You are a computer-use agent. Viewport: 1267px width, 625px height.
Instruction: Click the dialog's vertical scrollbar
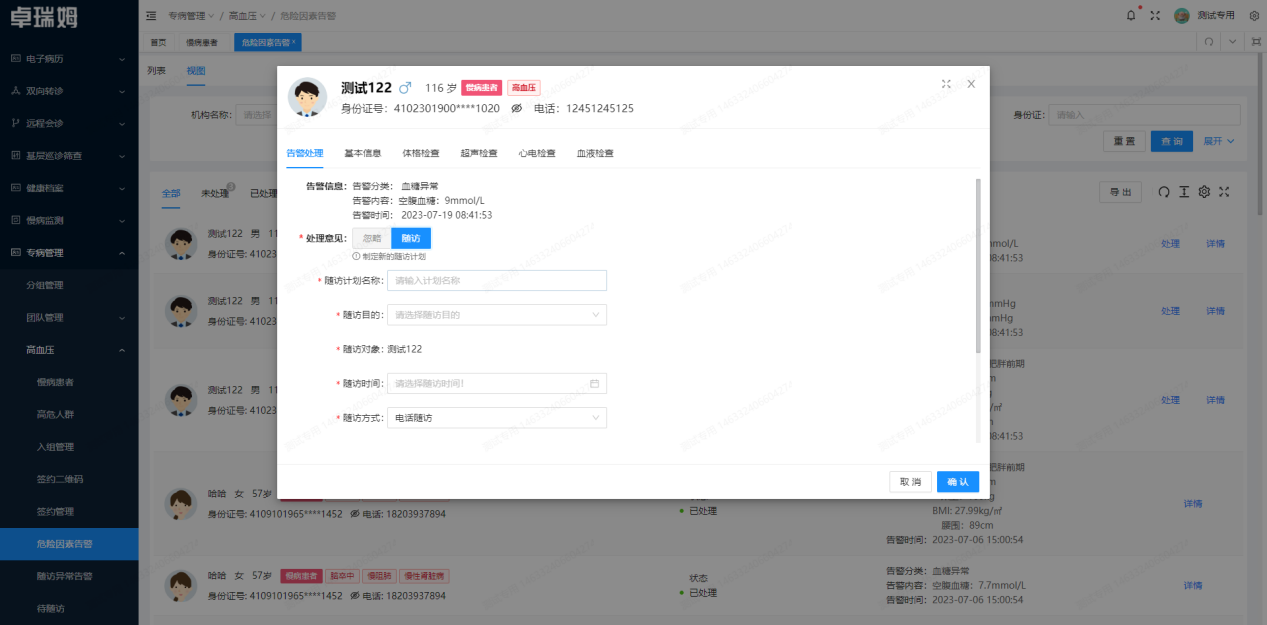(978, 265)
